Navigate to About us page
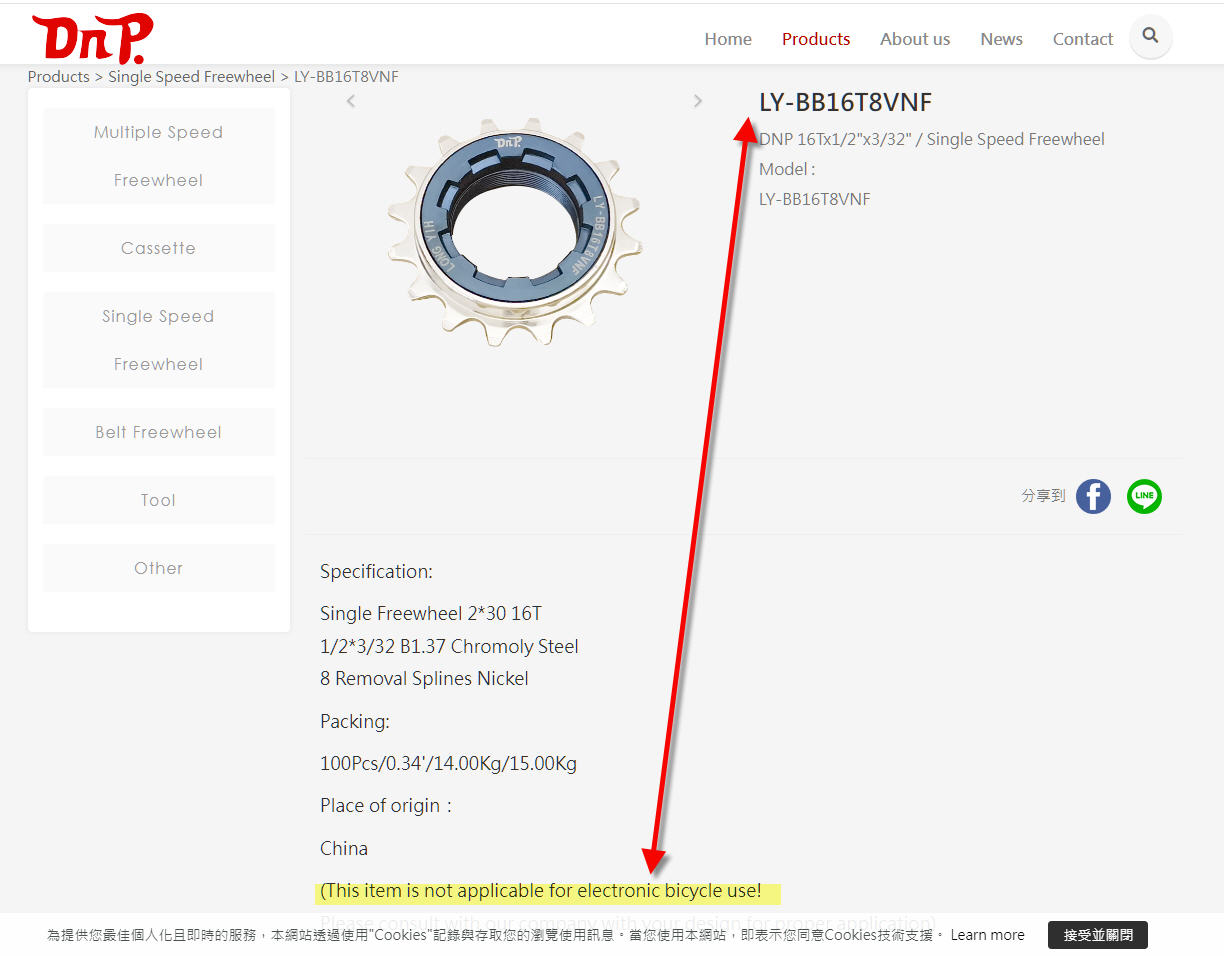Viewport: 1224px width, 956px height. tap(914, 39)
